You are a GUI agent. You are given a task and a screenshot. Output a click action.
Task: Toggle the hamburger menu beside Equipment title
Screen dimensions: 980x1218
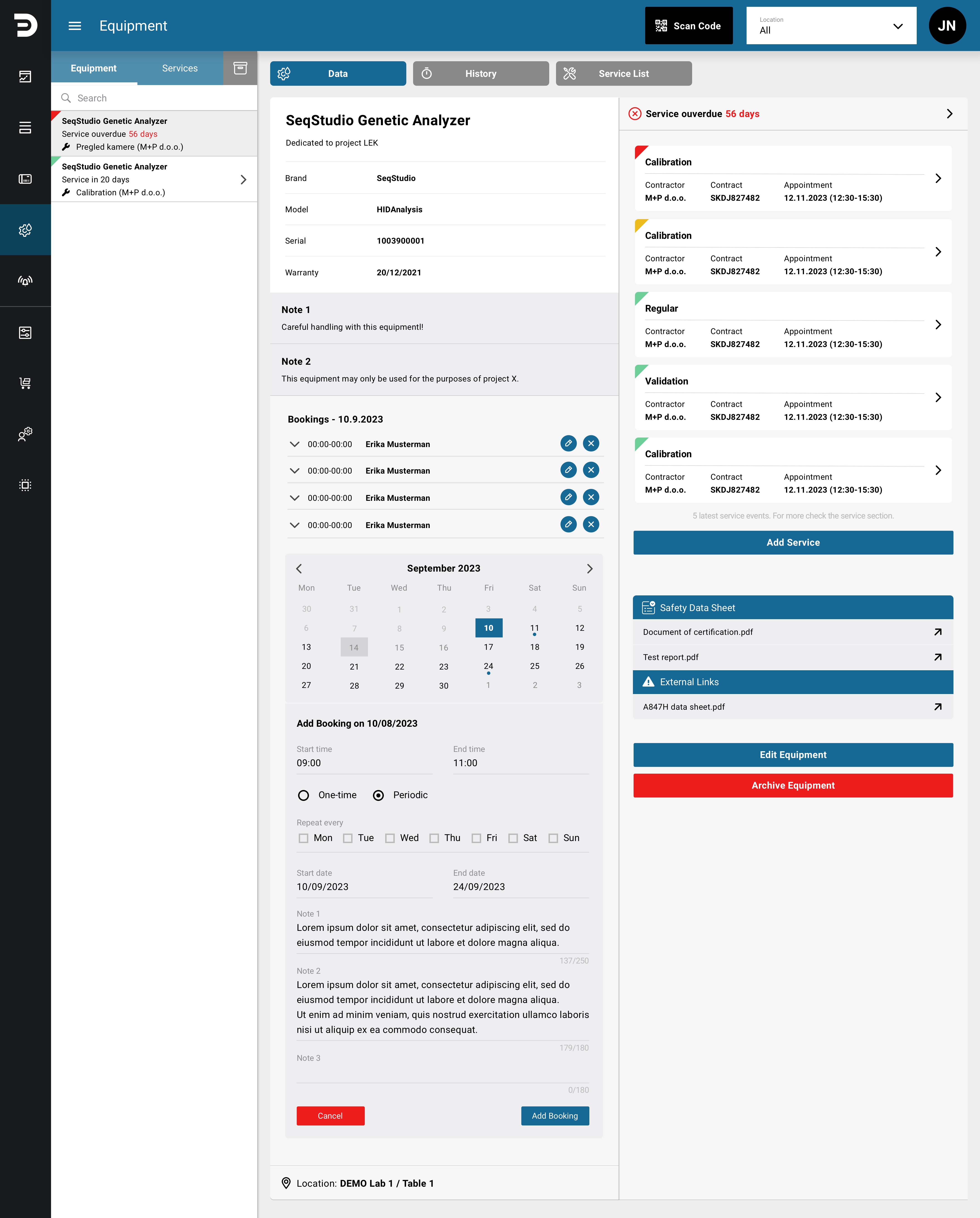[75, 26]
